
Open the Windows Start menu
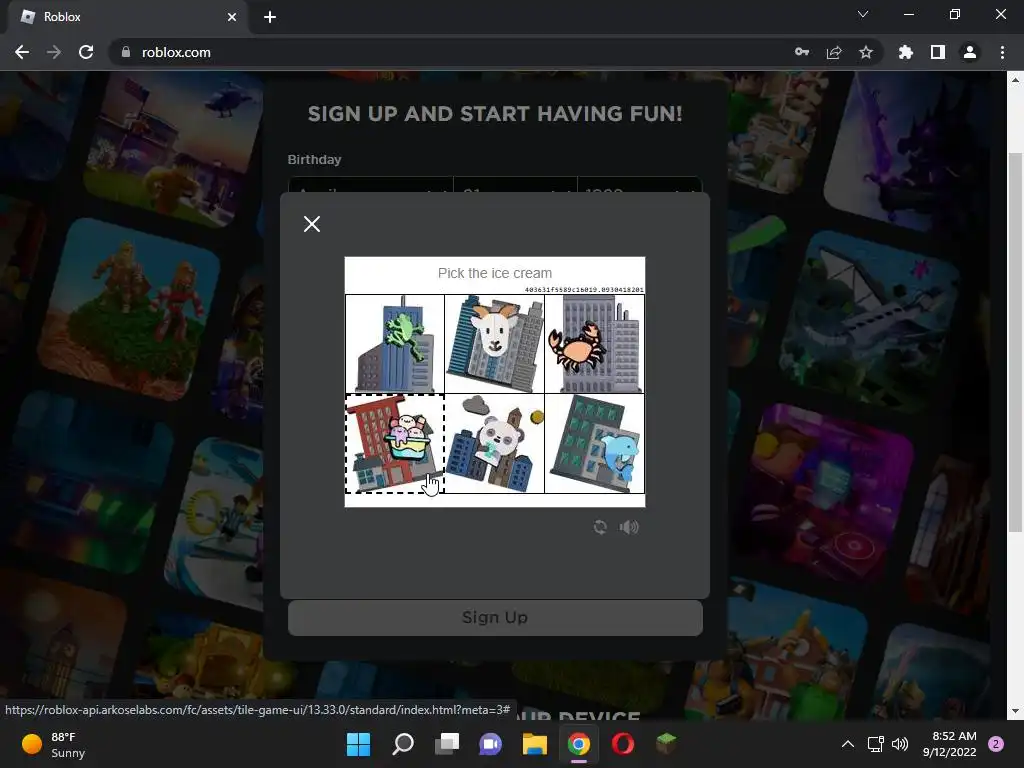tap(358, 744)
